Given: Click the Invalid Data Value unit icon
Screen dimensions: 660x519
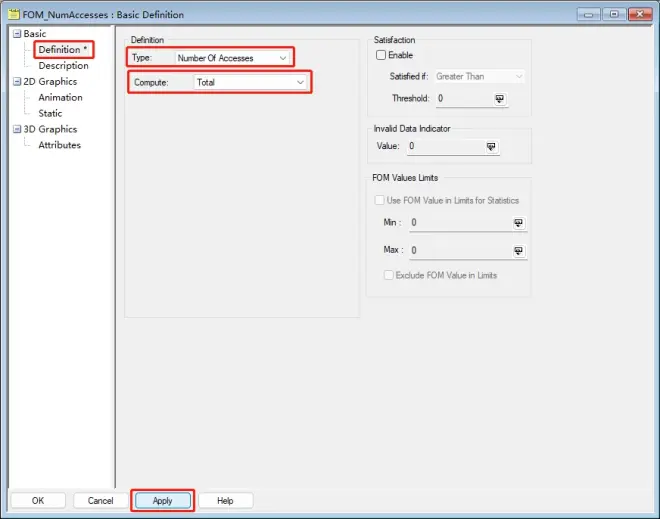Looking at the screenshot, I should point(491,147).
